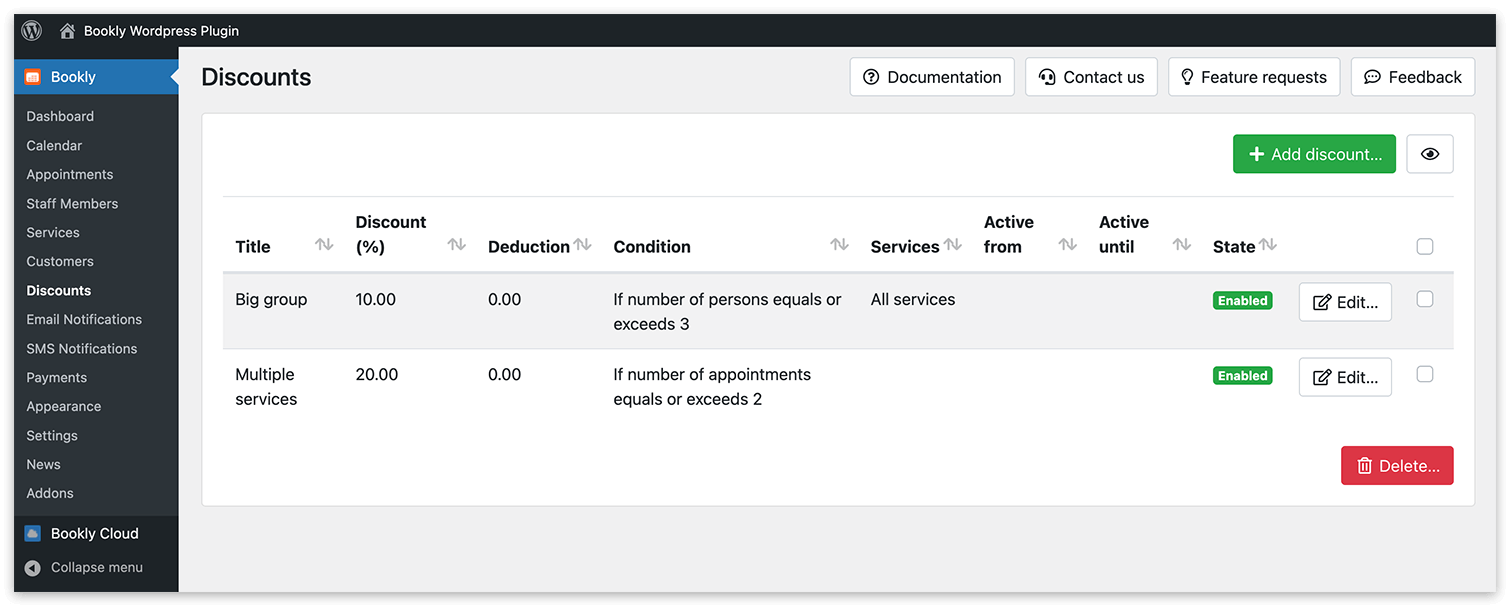This screenshot has height=606, width=1510.
Task: Open Staff Members page
Action: tap(72, 203)
